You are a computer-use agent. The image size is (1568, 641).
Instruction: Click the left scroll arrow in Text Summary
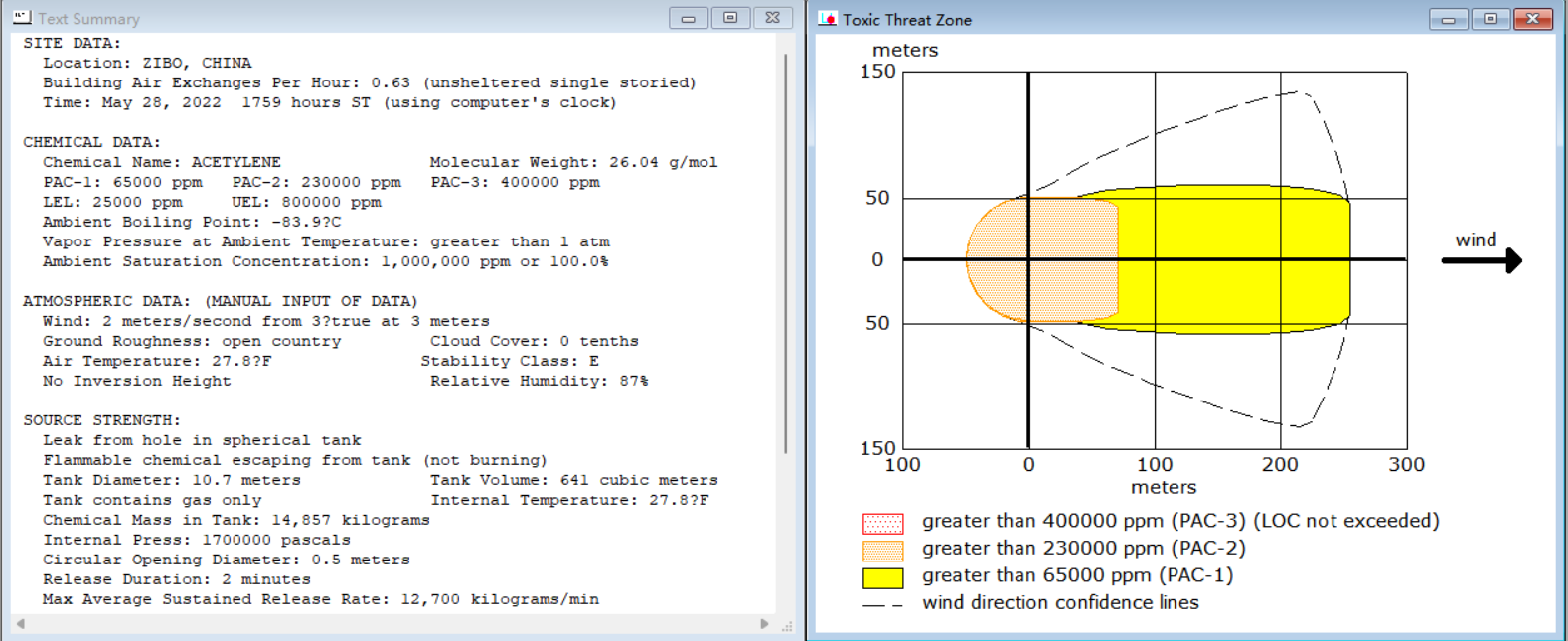(x=20, y=624)
